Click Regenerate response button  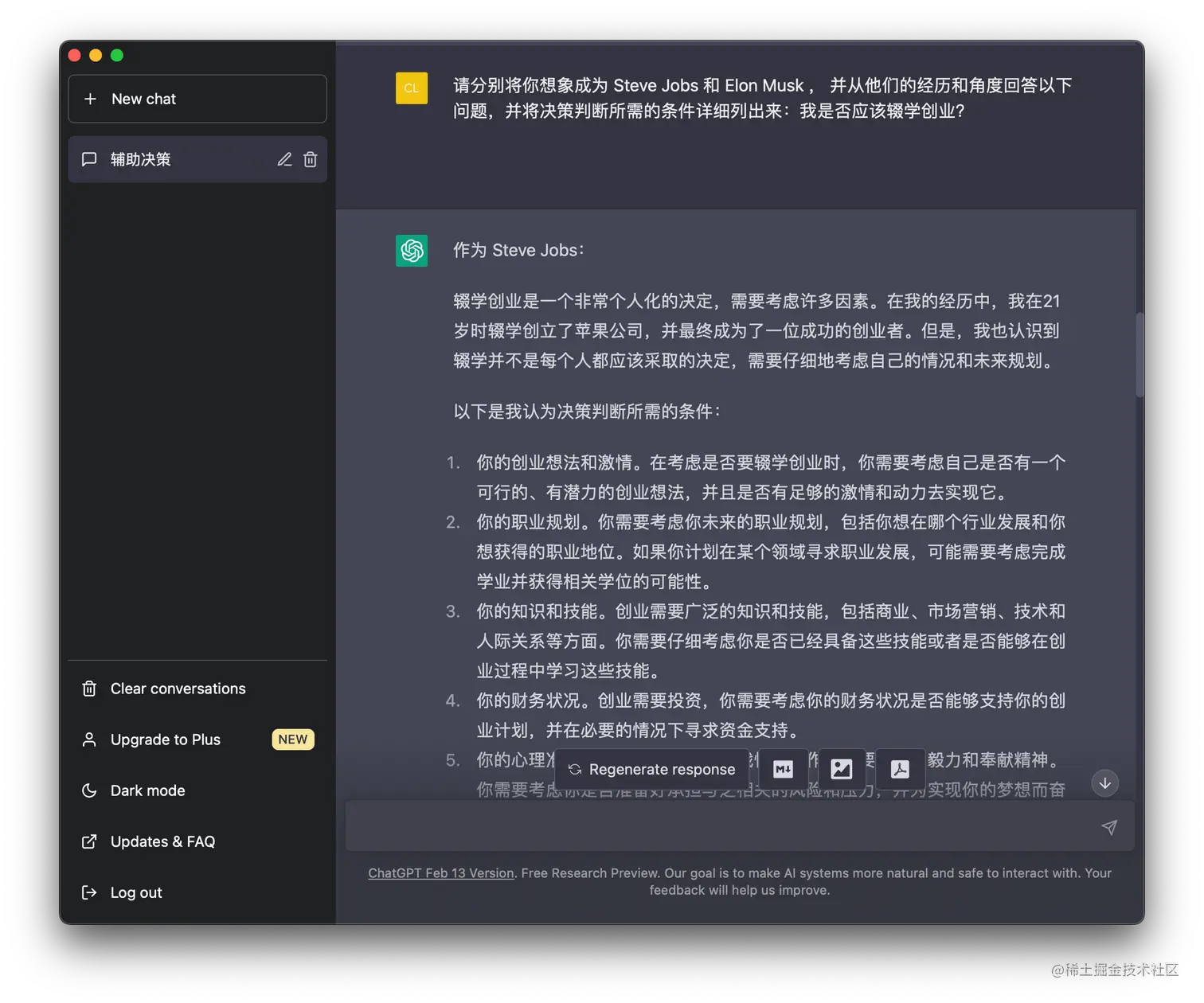pos(651,769)
